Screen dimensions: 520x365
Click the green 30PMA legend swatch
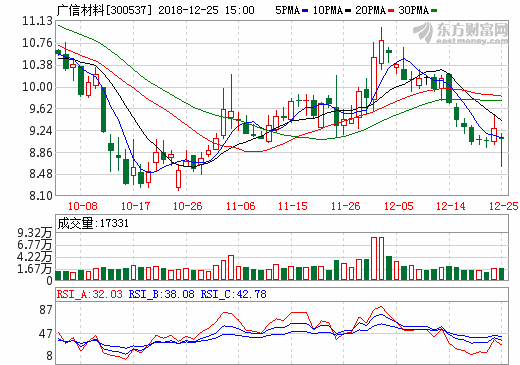434,11
